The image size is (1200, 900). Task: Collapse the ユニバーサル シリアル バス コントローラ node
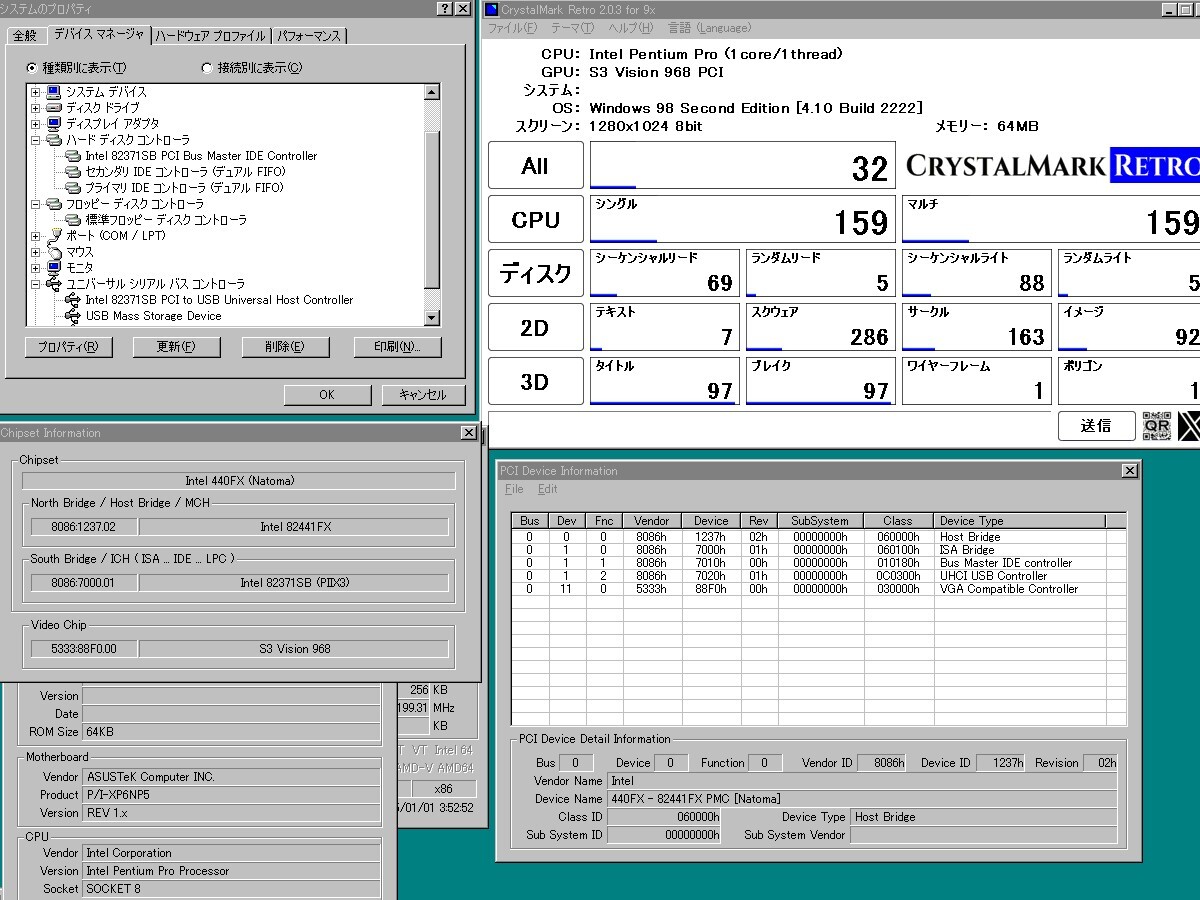click(36, 284)
